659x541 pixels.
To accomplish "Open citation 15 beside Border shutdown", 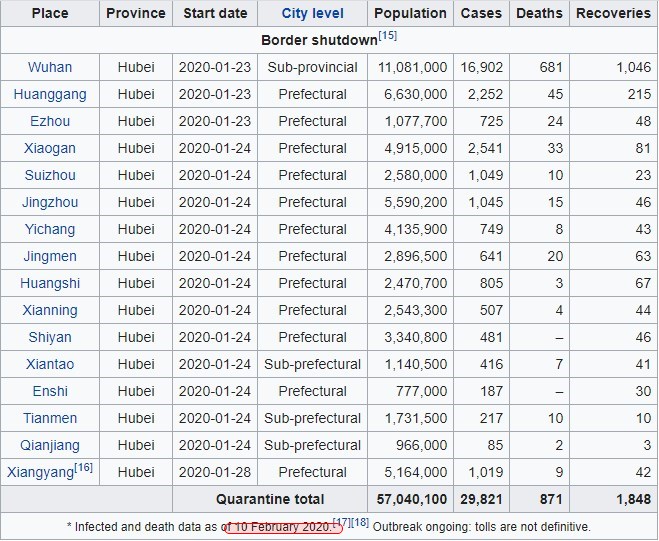I will pyautogui.click(x=387, y=36).
